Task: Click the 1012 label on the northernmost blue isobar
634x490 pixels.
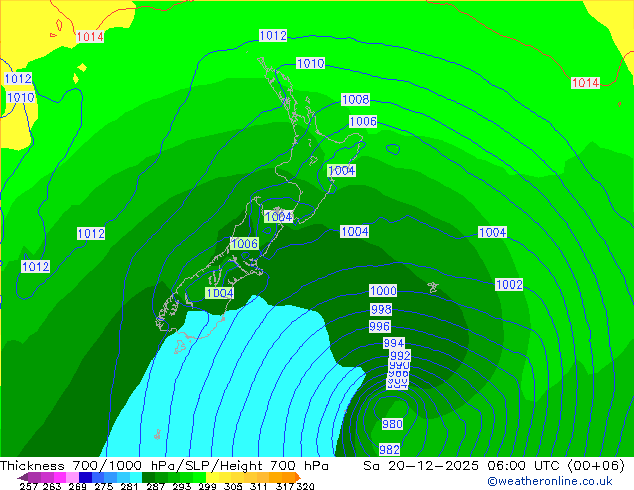Action: pos(273,36)
